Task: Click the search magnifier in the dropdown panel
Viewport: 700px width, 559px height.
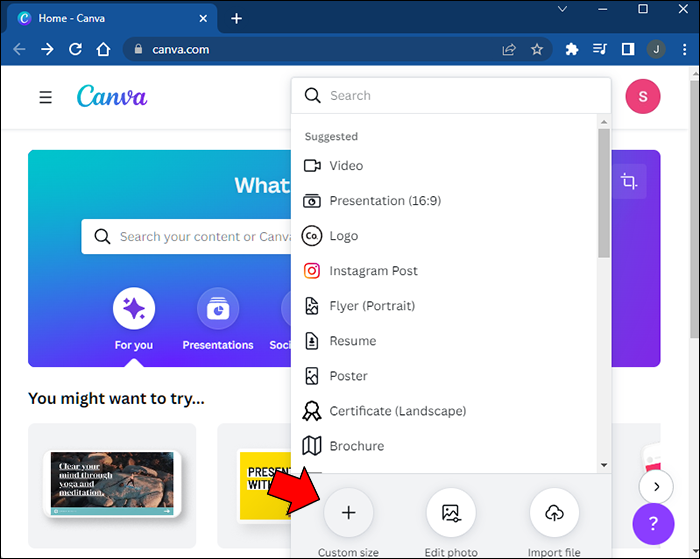Action: coord(312,95)
